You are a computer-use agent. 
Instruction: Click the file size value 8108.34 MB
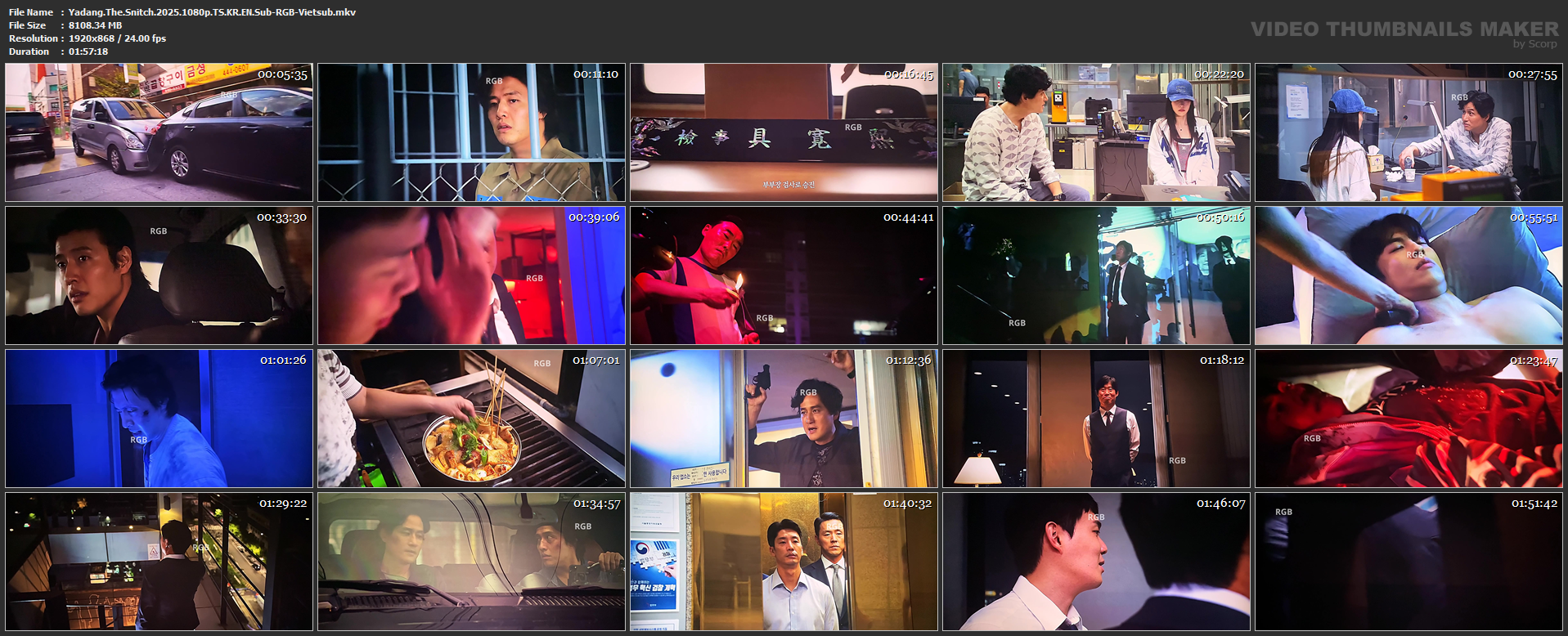pos(95,25)
